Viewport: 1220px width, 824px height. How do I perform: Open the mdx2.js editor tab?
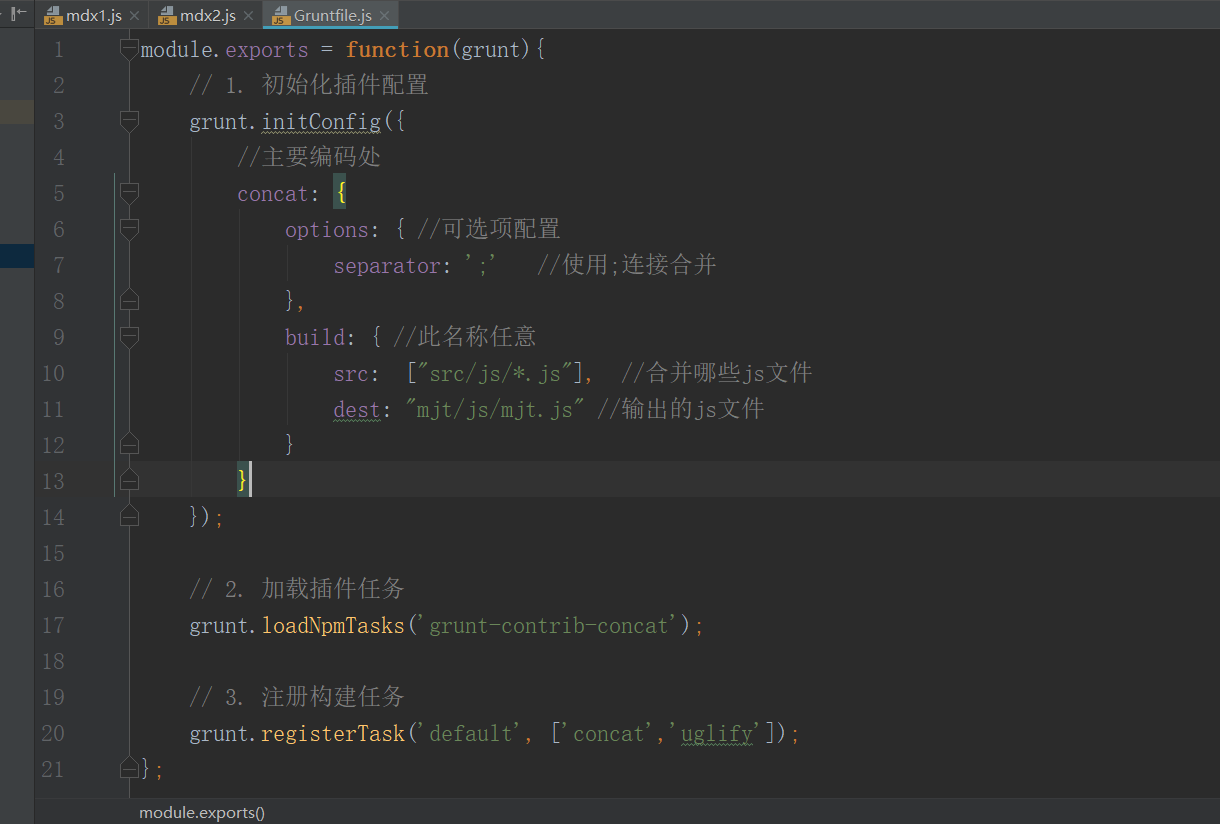[208, 16]
